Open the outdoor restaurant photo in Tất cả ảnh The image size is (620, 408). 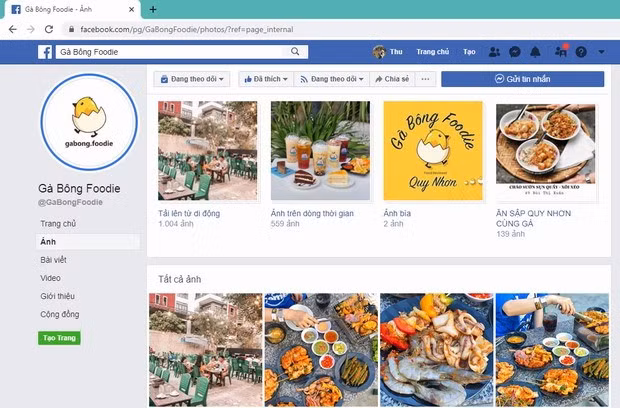pyautogui.click(x=206, y=350)
